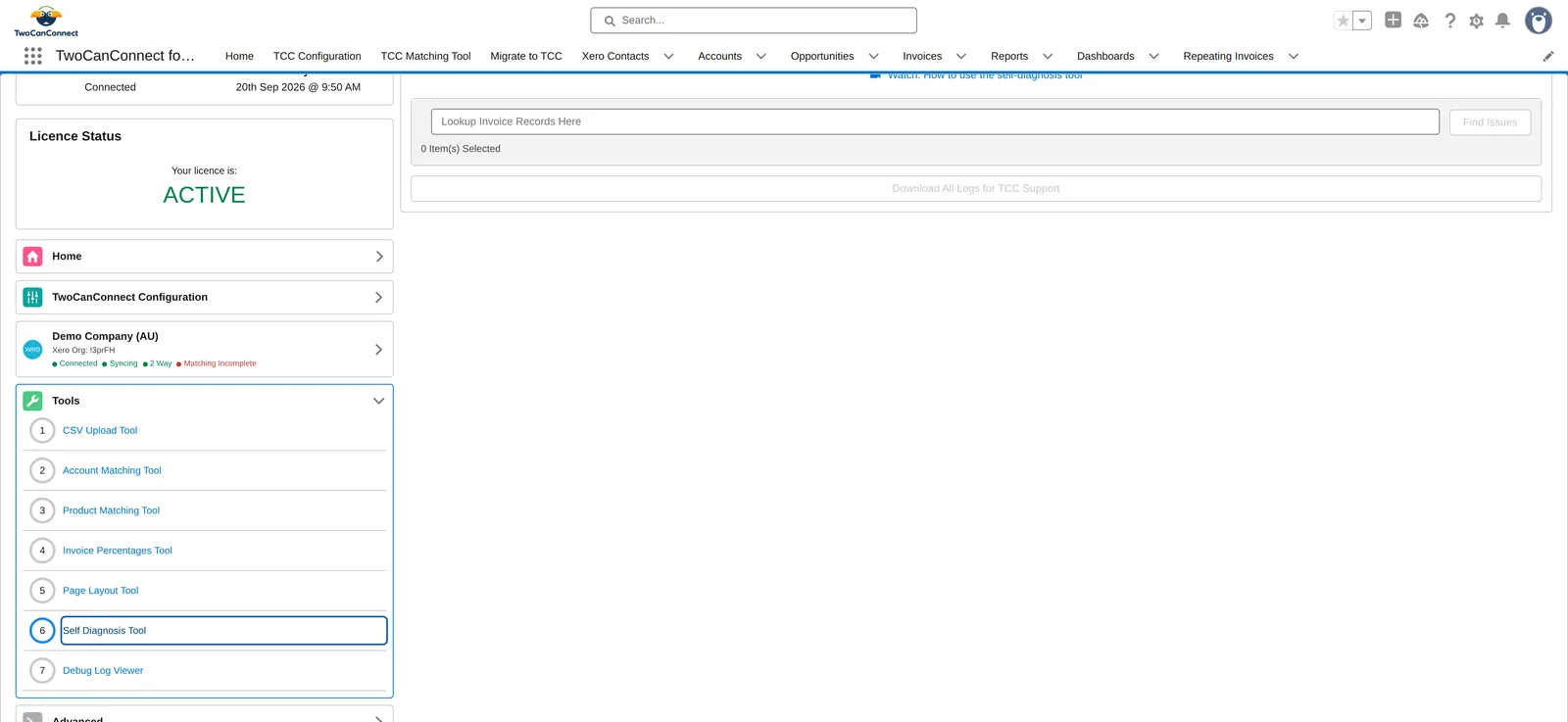The height and width of the screenshot is (722, 1568).
Task: Open the Account Matching Tool link
Action: pos(112,471)
